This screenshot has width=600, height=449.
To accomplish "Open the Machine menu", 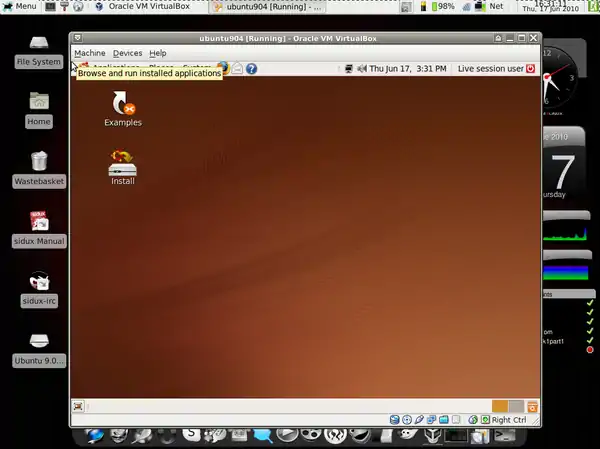I will pyautogui.click(x=89, y=53).
